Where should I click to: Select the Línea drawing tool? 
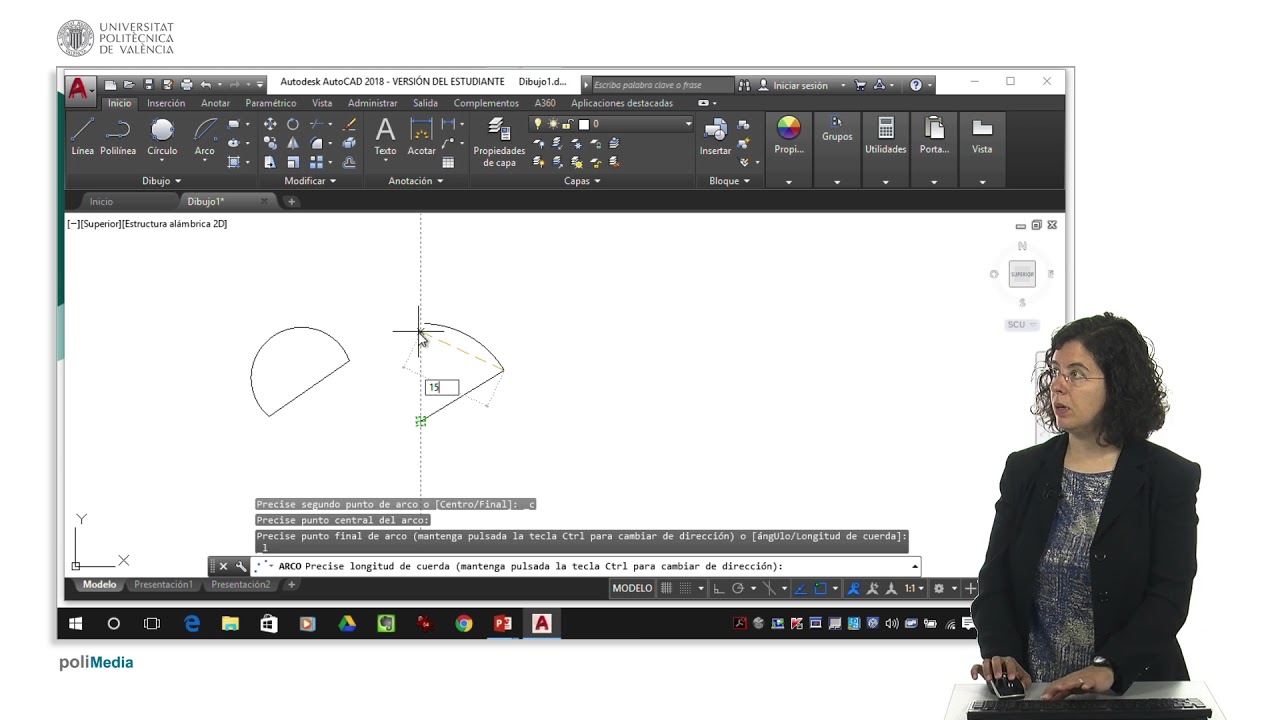pos(82,136)
